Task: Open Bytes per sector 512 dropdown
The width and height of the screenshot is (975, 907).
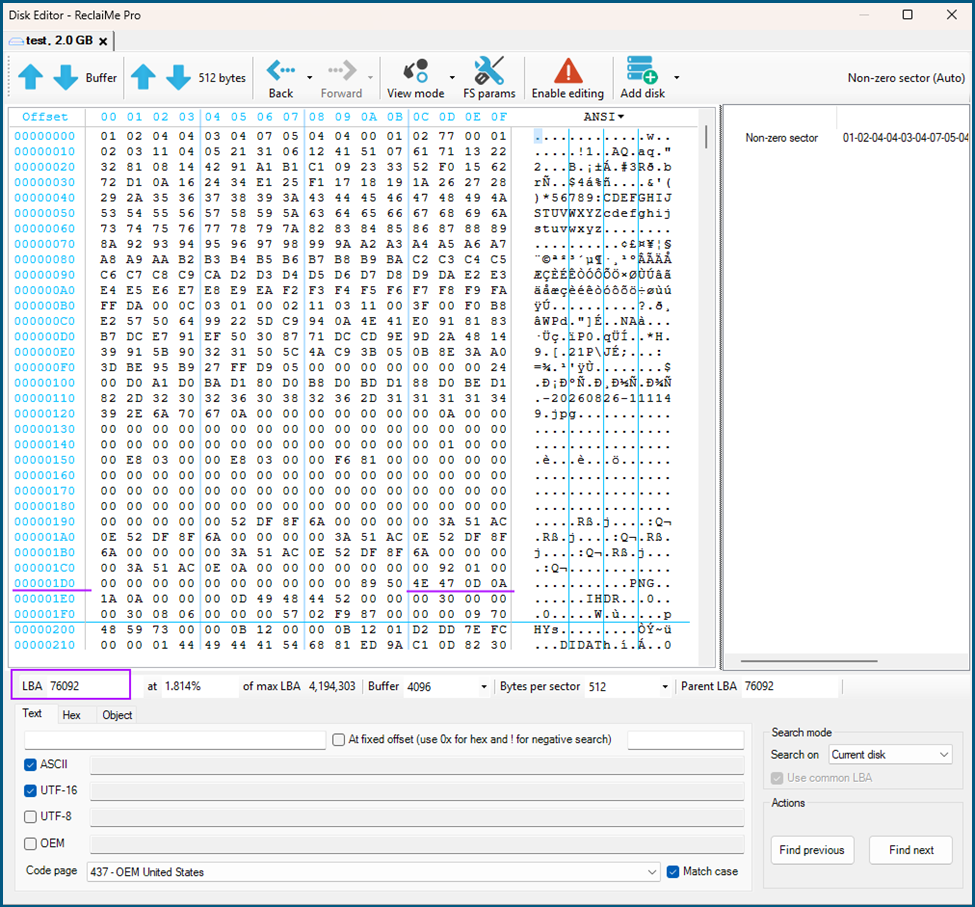Action: pos(665,687)
